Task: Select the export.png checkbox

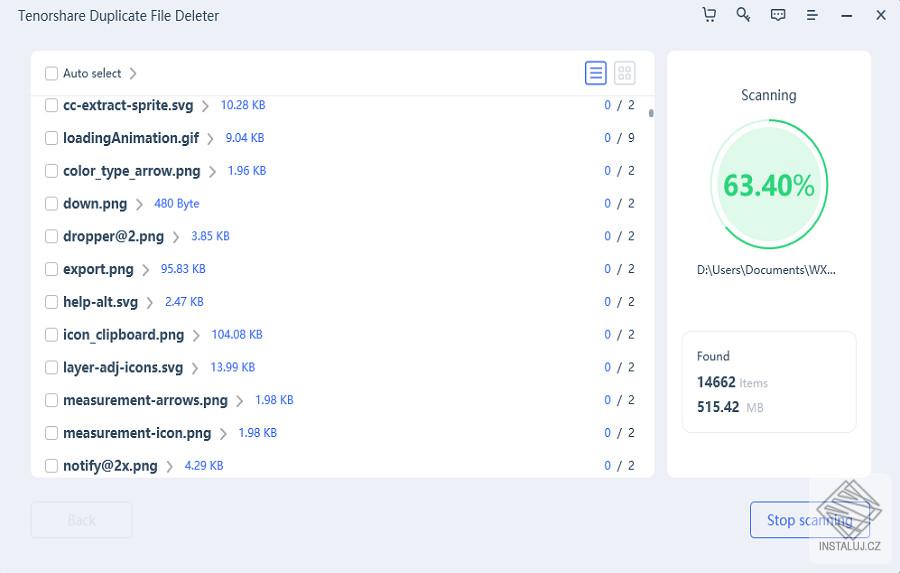Action: click(51, 269)
